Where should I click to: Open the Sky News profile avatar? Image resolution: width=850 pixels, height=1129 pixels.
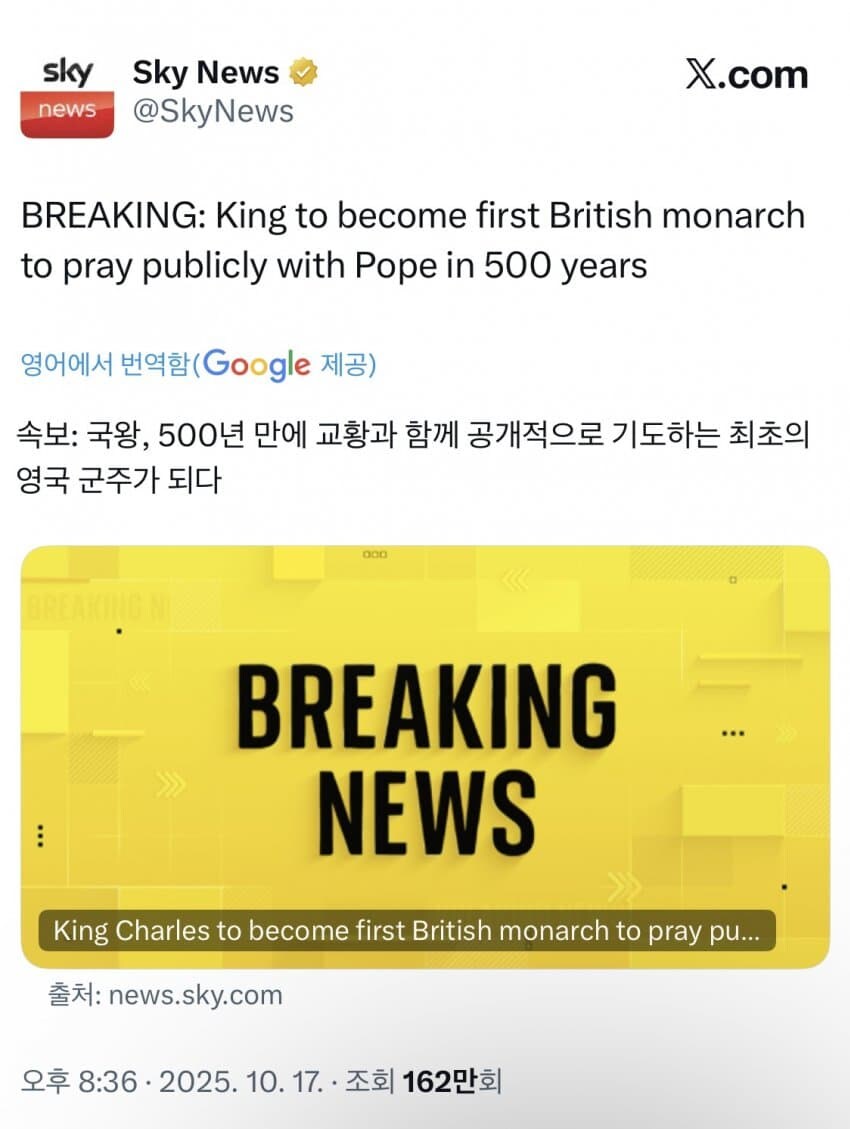click(x=66, y=95)
